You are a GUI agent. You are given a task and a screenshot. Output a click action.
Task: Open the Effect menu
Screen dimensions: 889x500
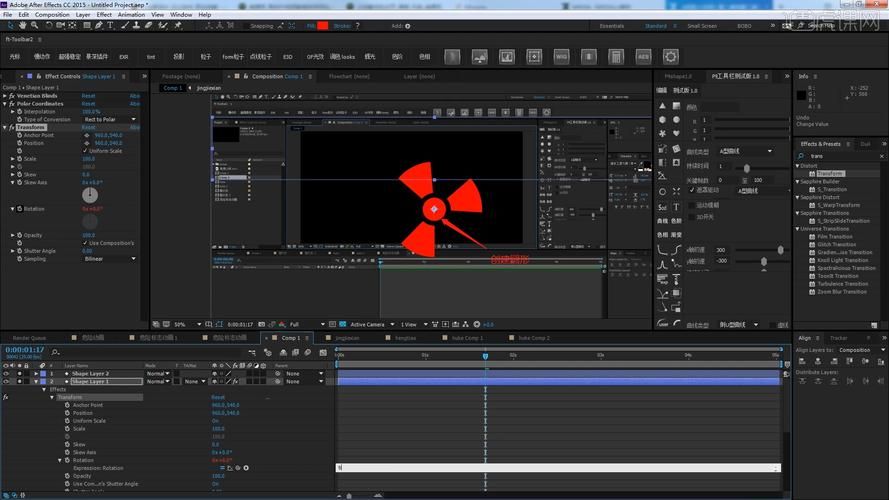click(x=104, y=15)
